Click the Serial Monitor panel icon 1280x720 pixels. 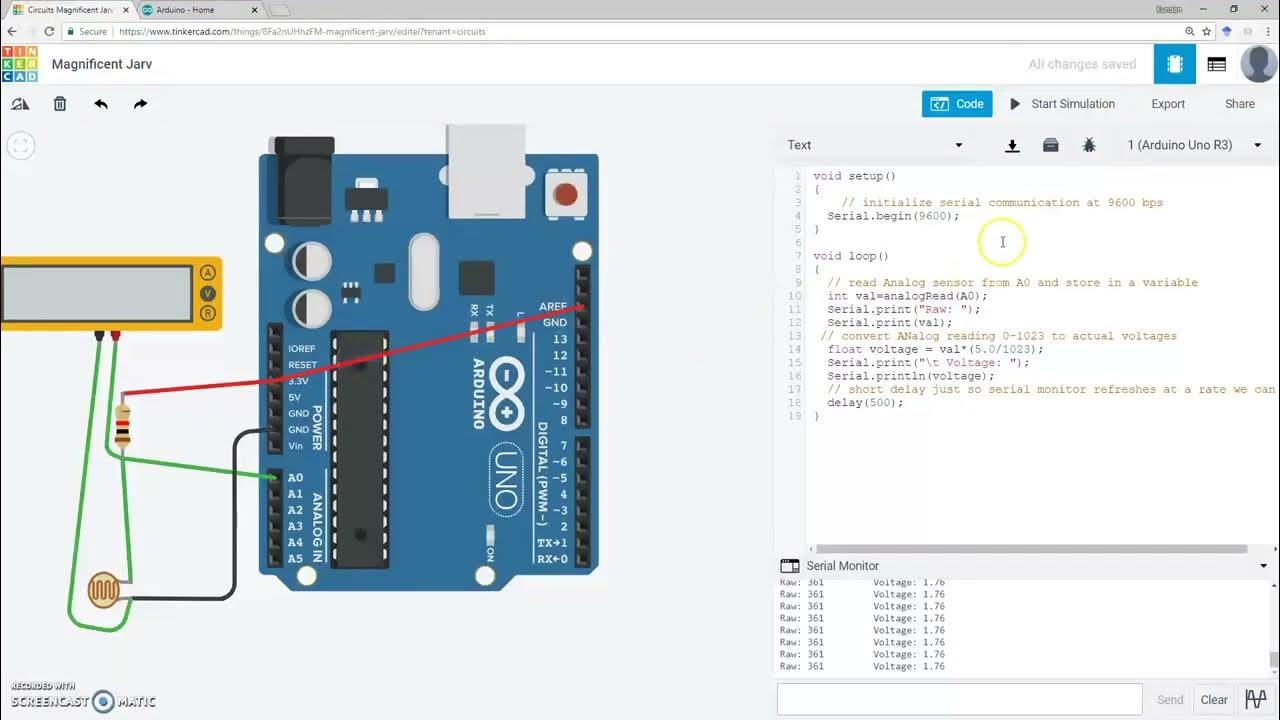(790, 566)
